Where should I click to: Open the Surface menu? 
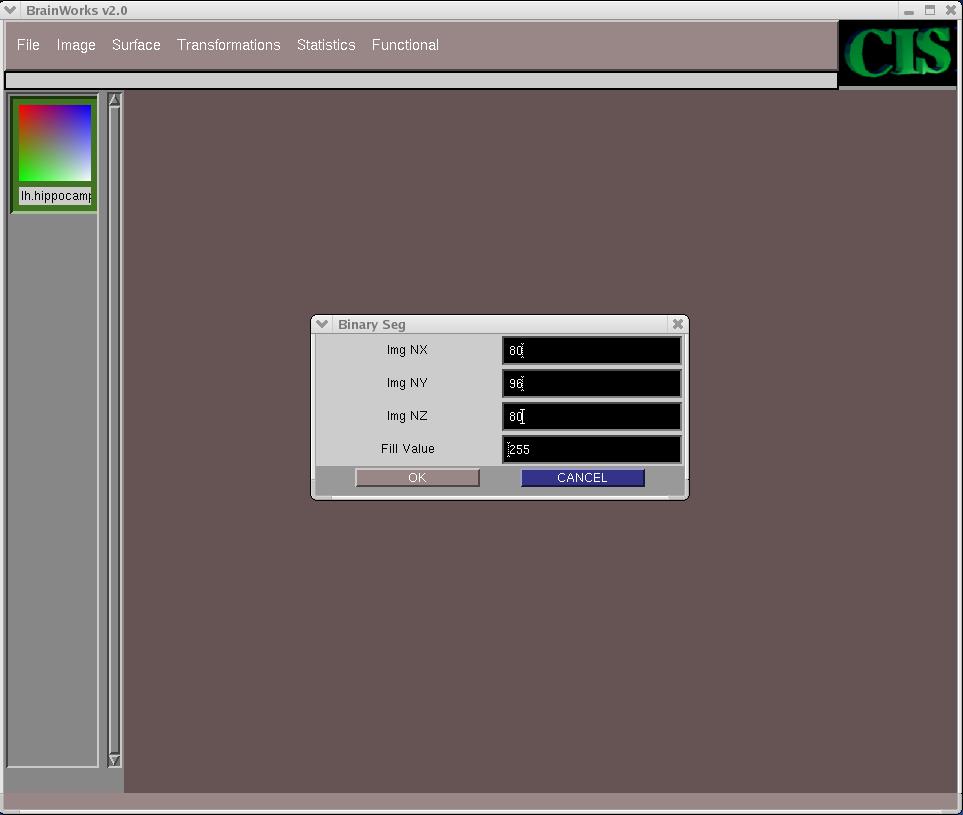pos(136,45)
